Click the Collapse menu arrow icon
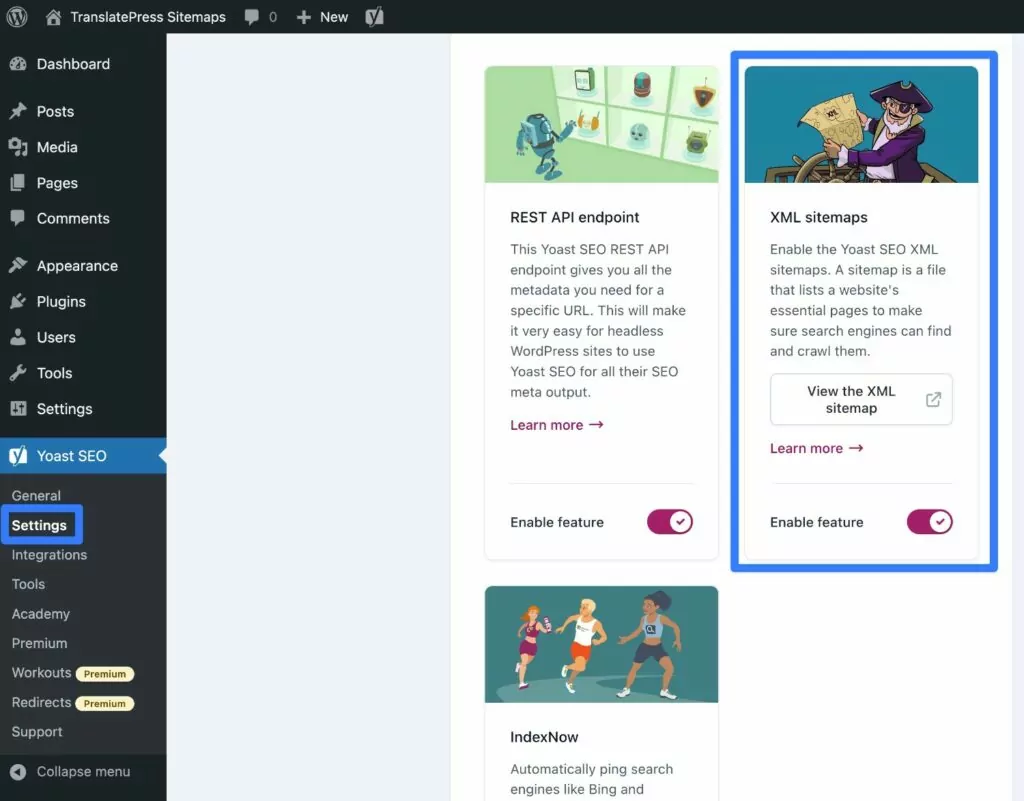1024x801 pixels. 18,772
